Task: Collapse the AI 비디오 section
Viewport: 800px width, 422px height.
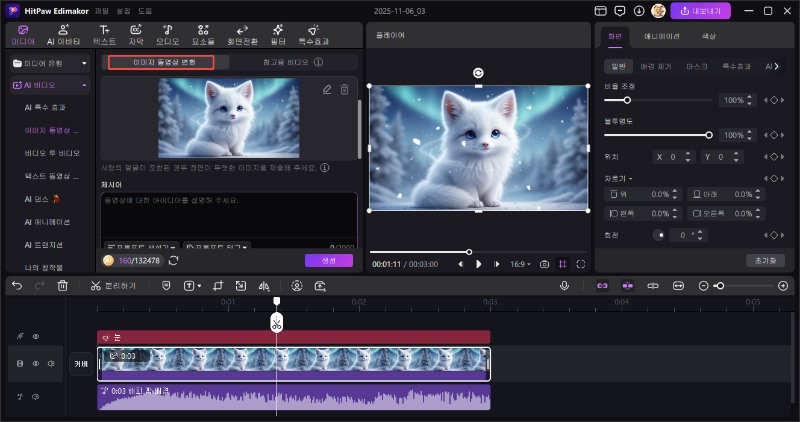Action: (84, 85)
